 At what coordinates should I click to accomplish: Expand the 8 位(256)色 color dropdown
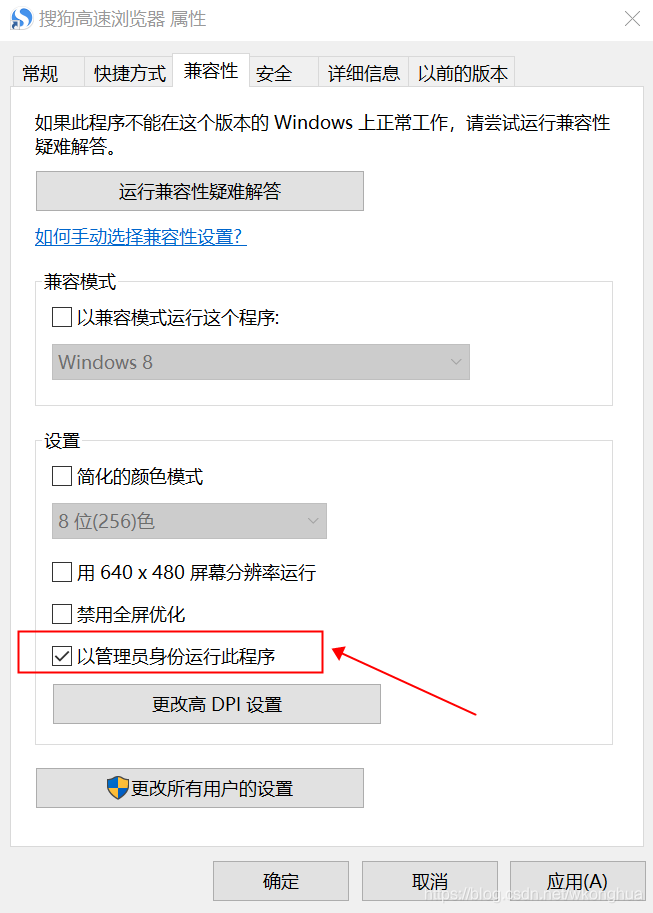tap(189, 521)
